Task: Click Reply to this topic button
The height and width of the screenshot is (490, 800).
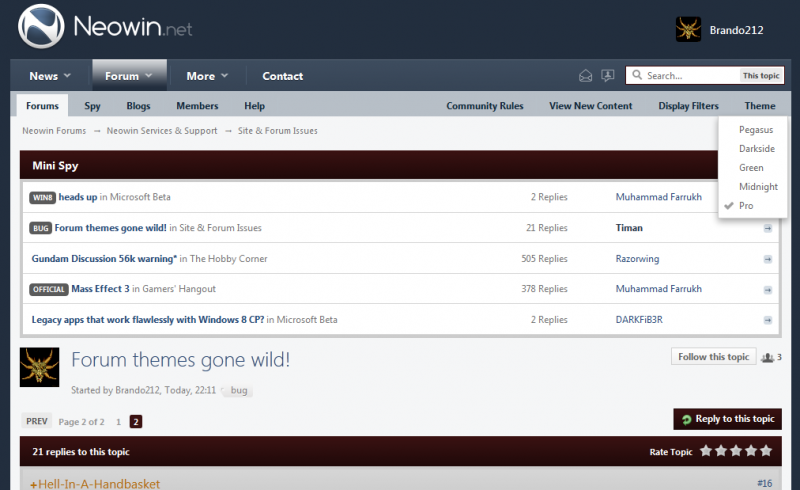Action: 728,419
